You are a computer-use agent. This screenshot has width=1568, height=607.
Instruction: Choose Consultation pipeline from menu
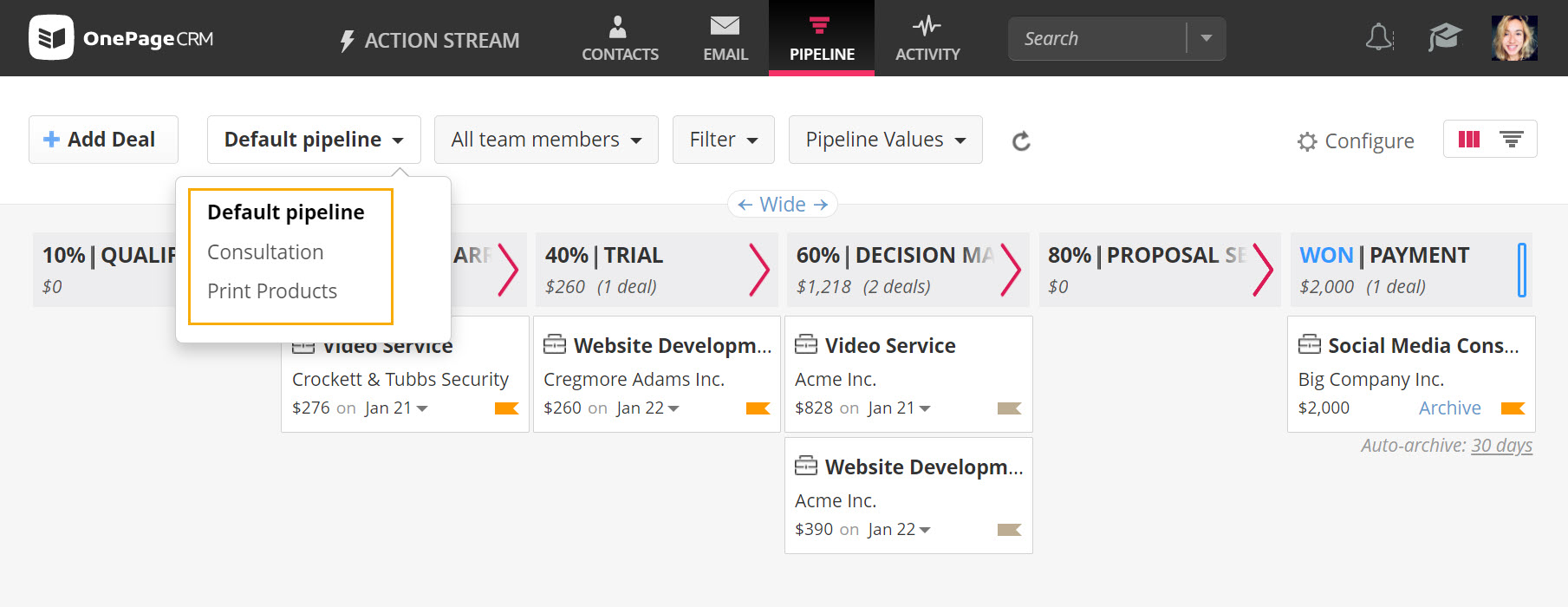click(x=265, y=252)
